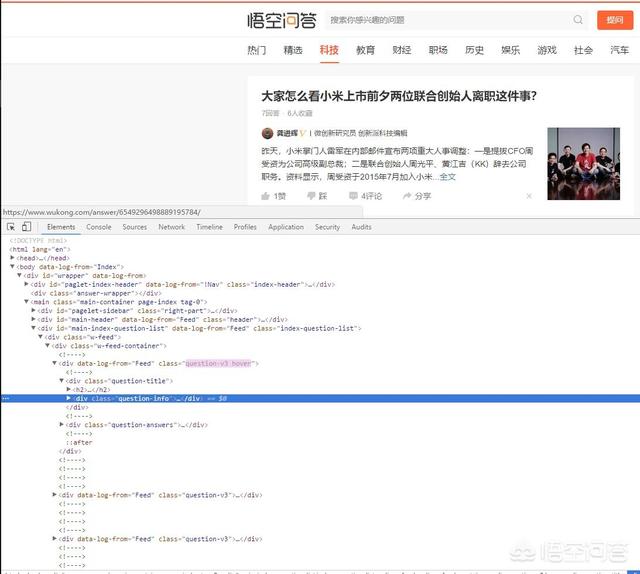Open the 全文 full text link

coord(448,176)
